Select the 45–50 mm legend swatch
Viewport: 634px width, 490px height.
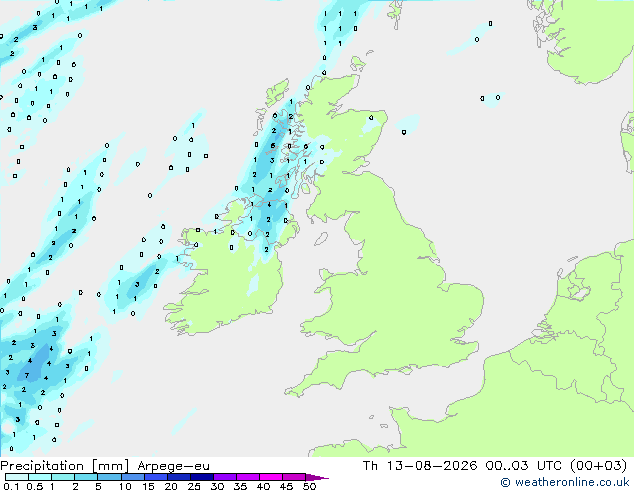pyautogui.click(x=294, y=477)
